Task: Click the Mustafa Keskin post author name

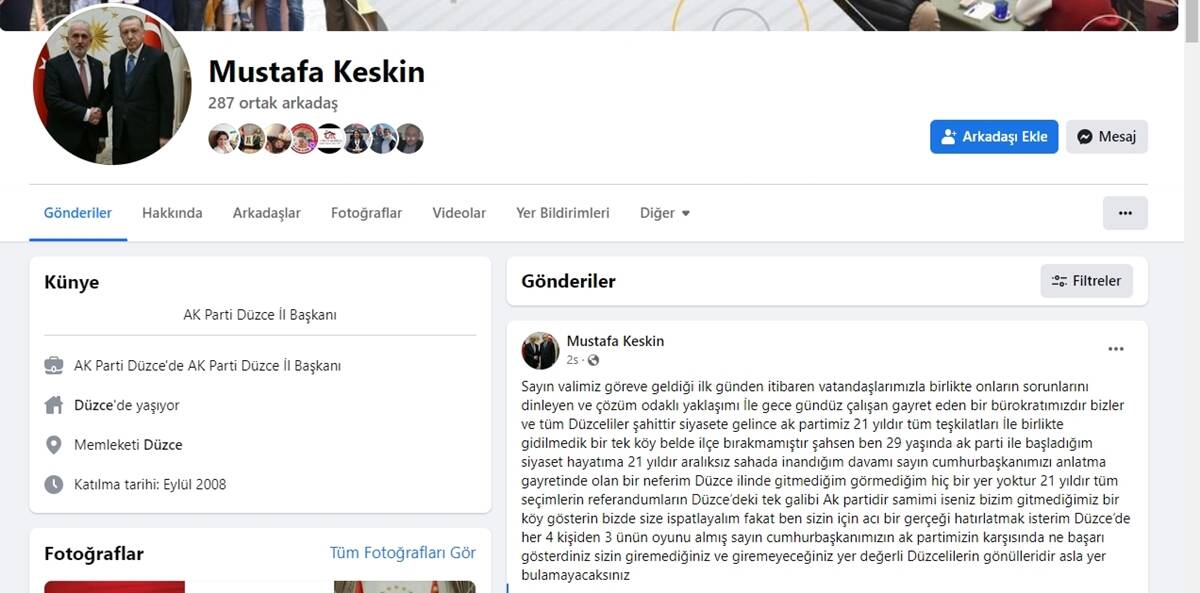Action: tap(615, 341)
